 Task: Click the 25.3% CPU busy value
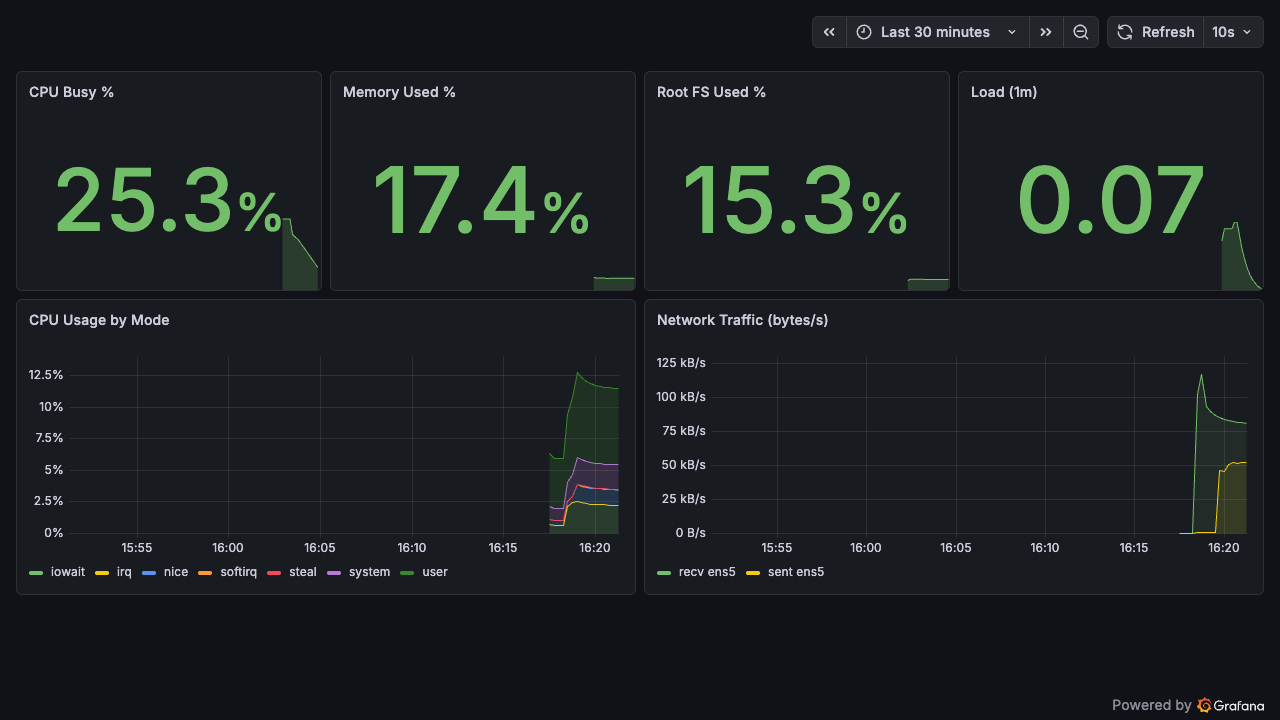tap(168, 202)
